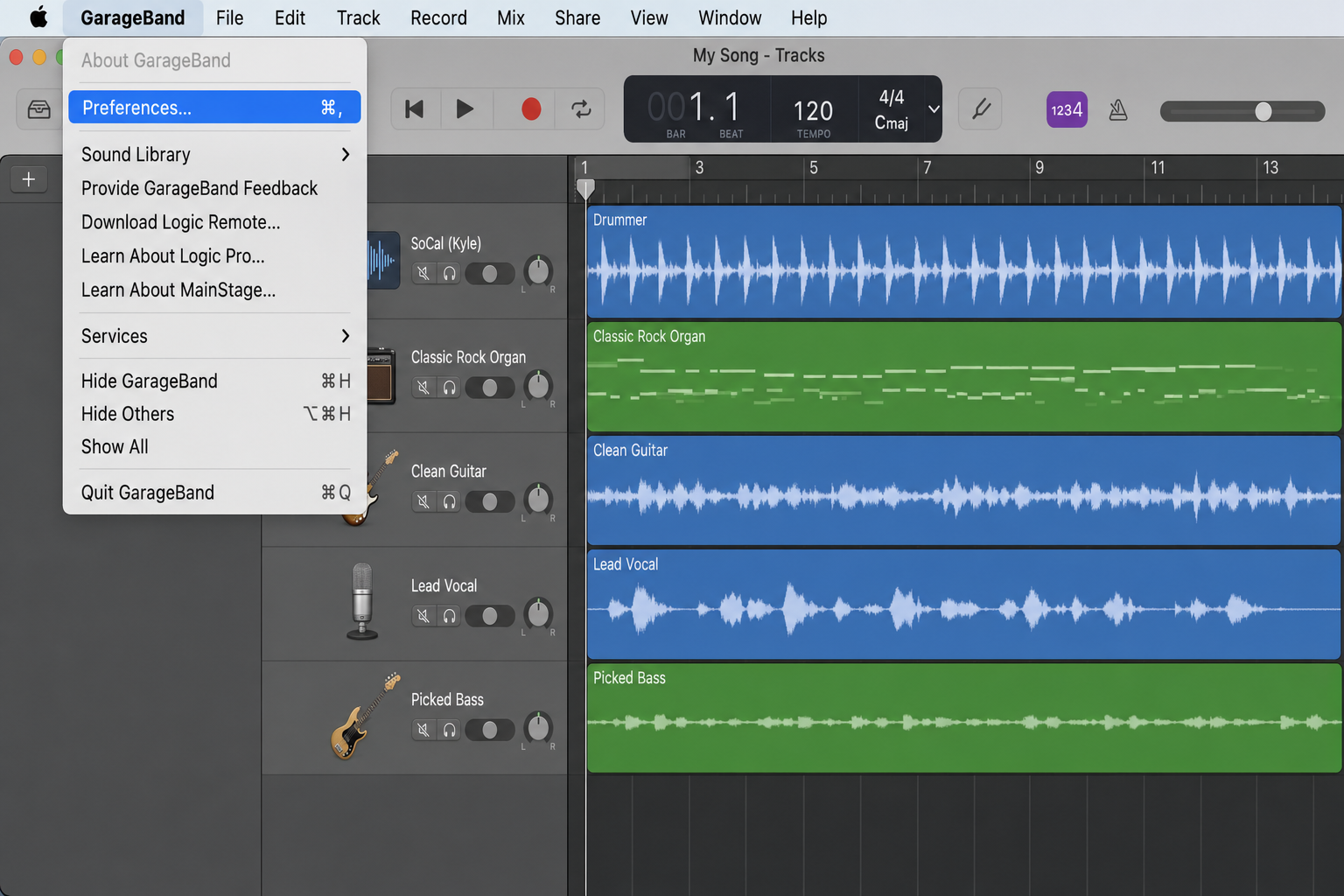
Task: Select the Classic Rock Organ amp icon
Action: pos(381,376)
